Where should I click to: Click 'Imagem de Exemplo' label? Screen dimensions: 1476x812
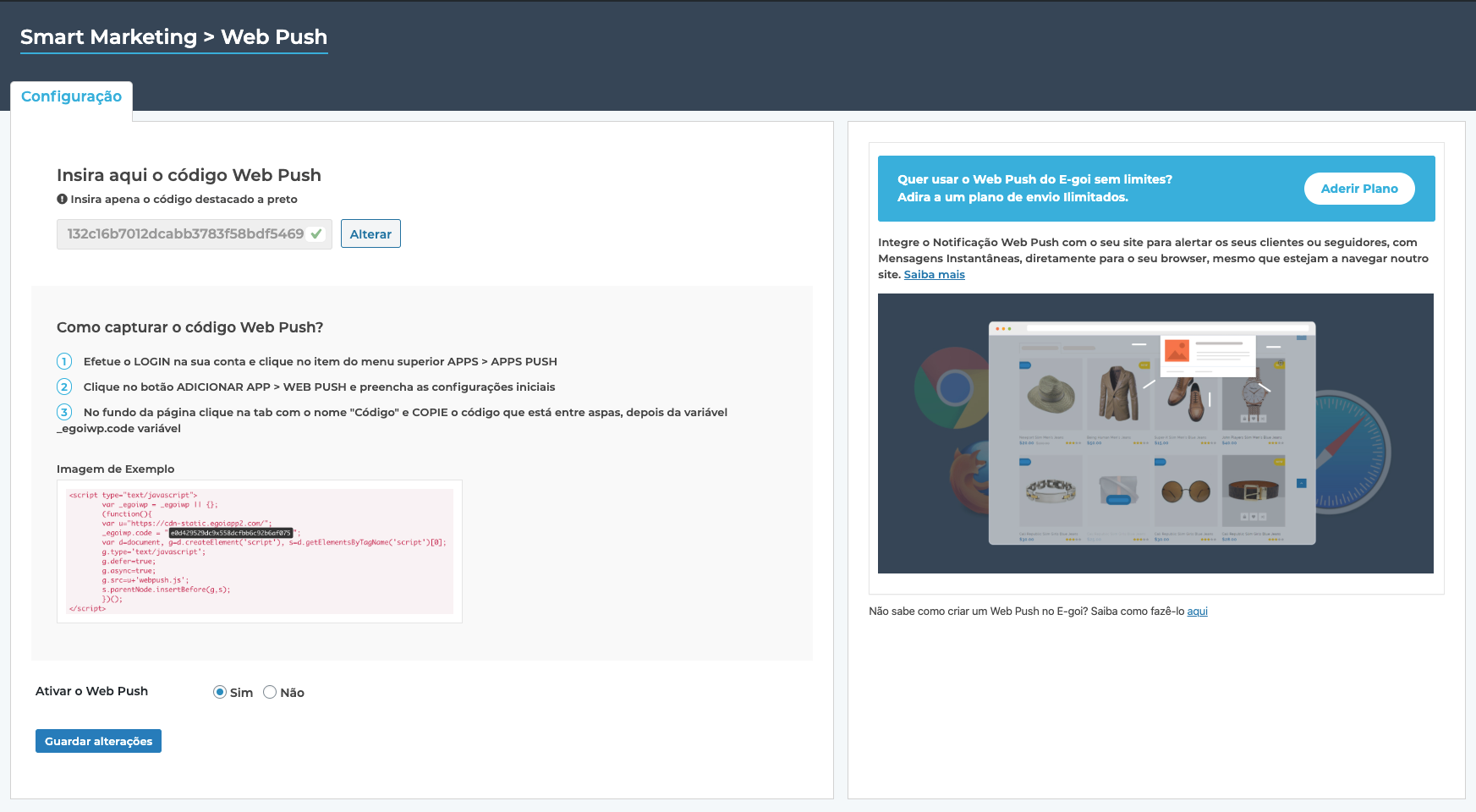coord(115,469)
